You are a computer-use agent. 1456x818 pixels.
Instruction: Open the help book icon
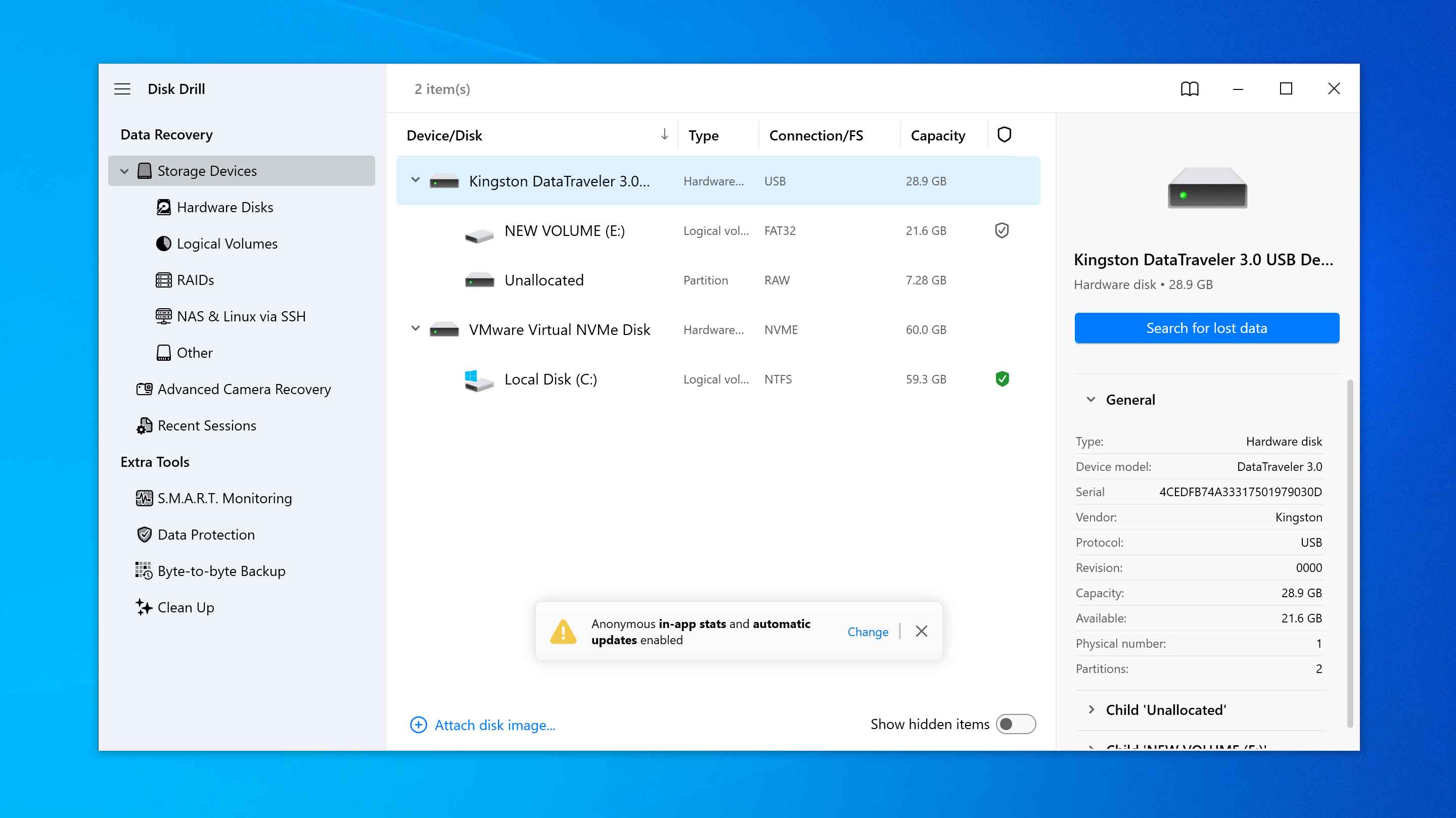1189,89
